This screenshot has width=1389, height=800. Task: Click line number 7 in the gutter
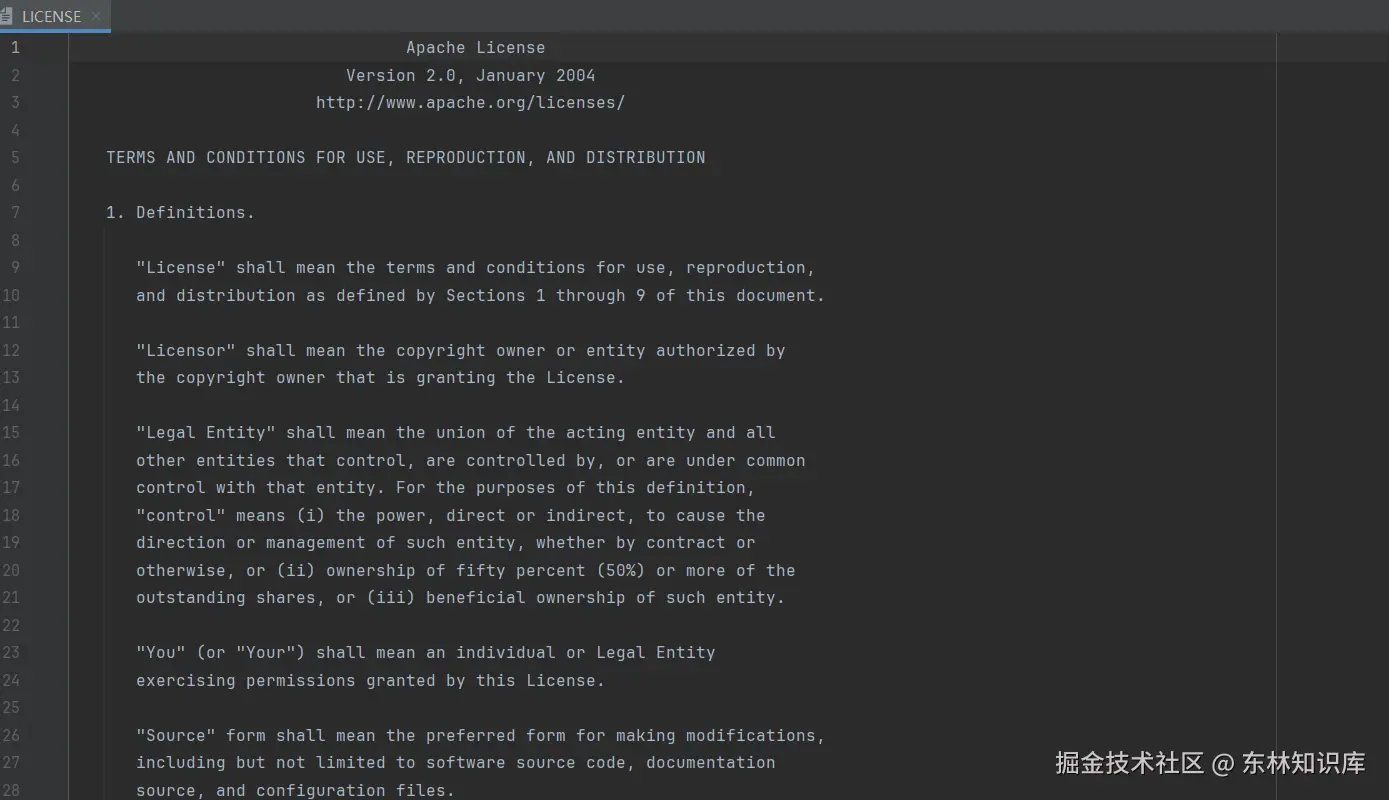(15, 212)
